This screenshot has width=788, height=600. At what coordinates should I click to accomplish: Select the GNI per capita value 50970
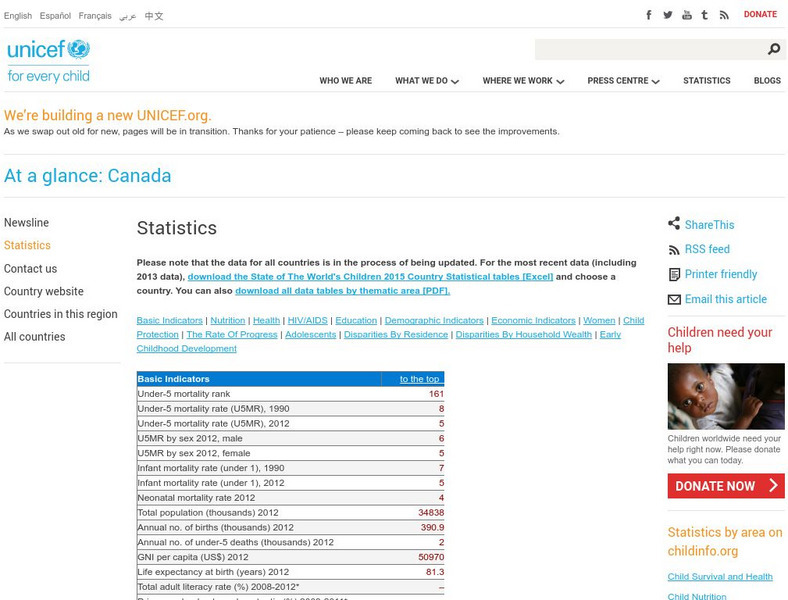click(x=431, y=557)
